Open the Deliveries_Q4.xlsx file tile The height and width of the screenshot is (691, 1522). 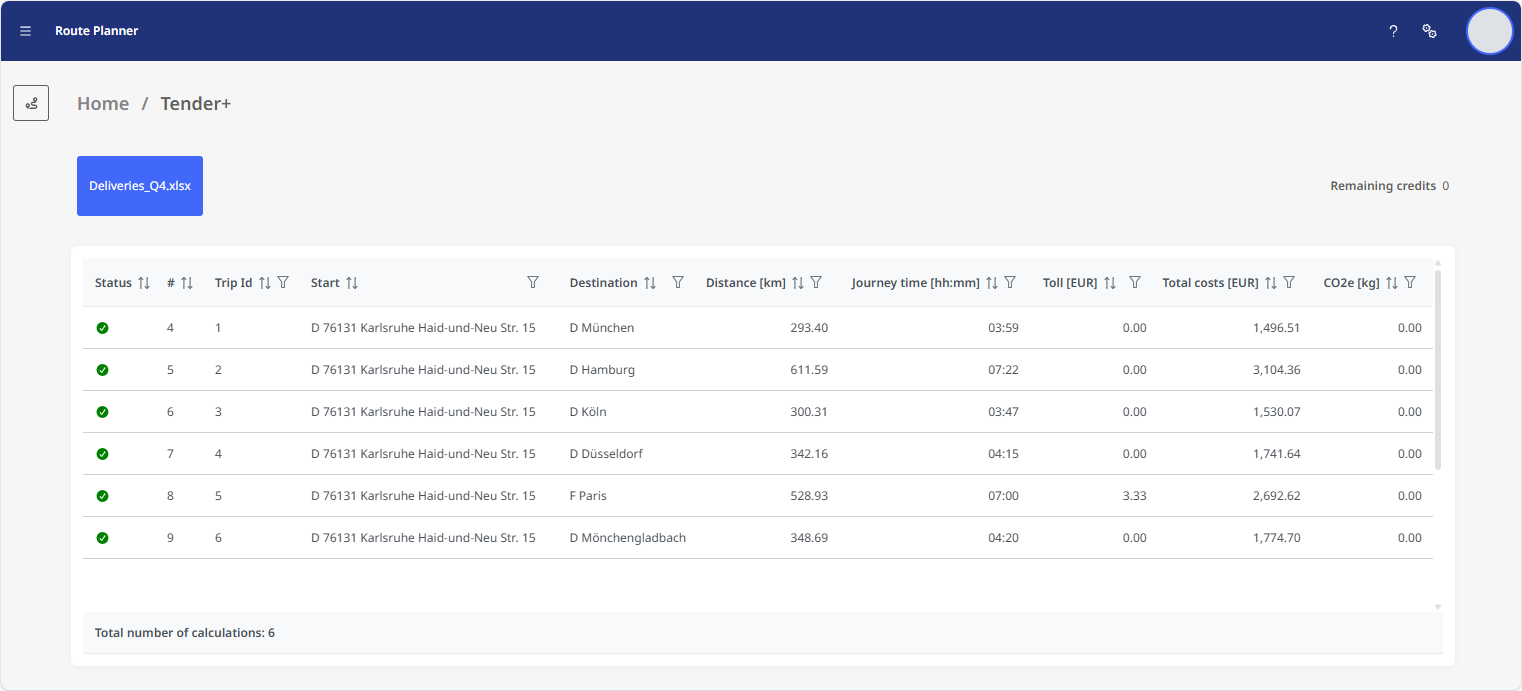(140, 186)
